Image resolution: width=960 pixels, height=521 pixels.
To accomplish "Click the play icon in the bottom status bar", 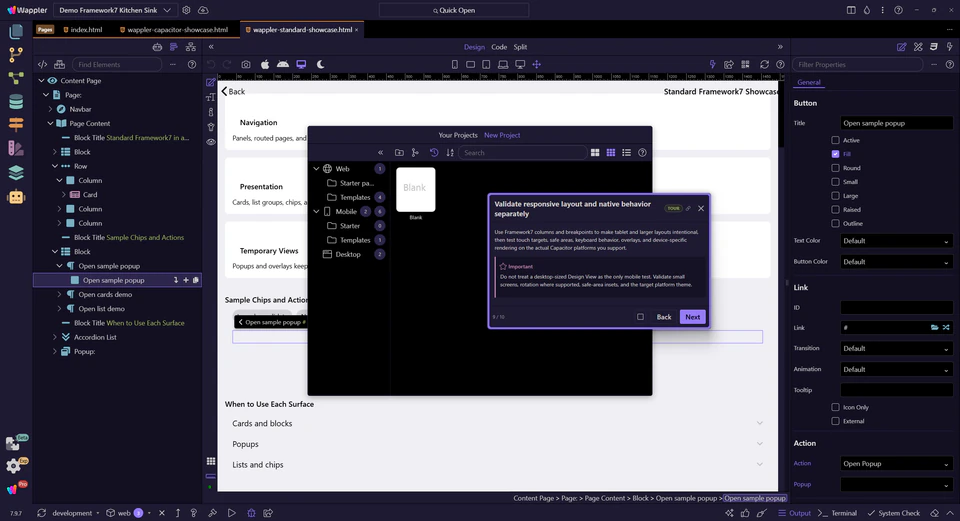I will [x=231, y=513].
